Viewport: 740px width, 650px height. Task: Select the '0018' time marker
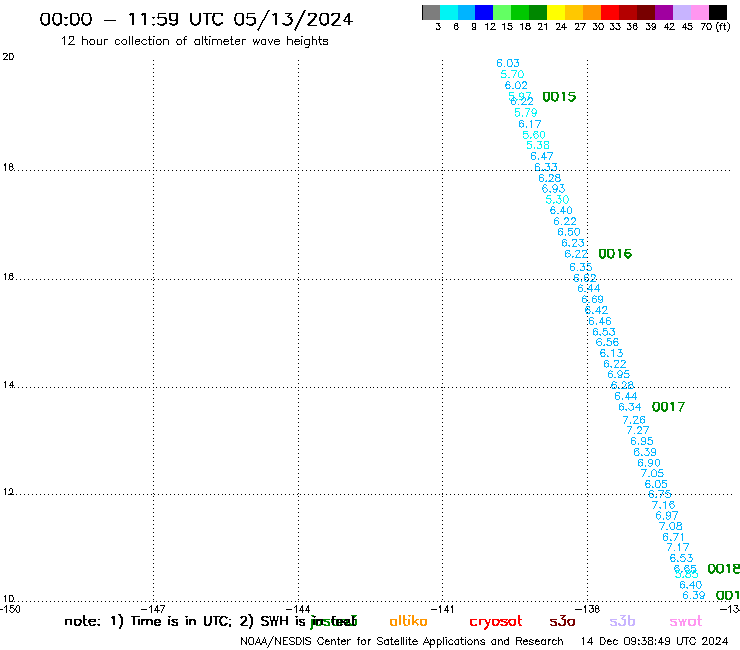coord(723,569)
